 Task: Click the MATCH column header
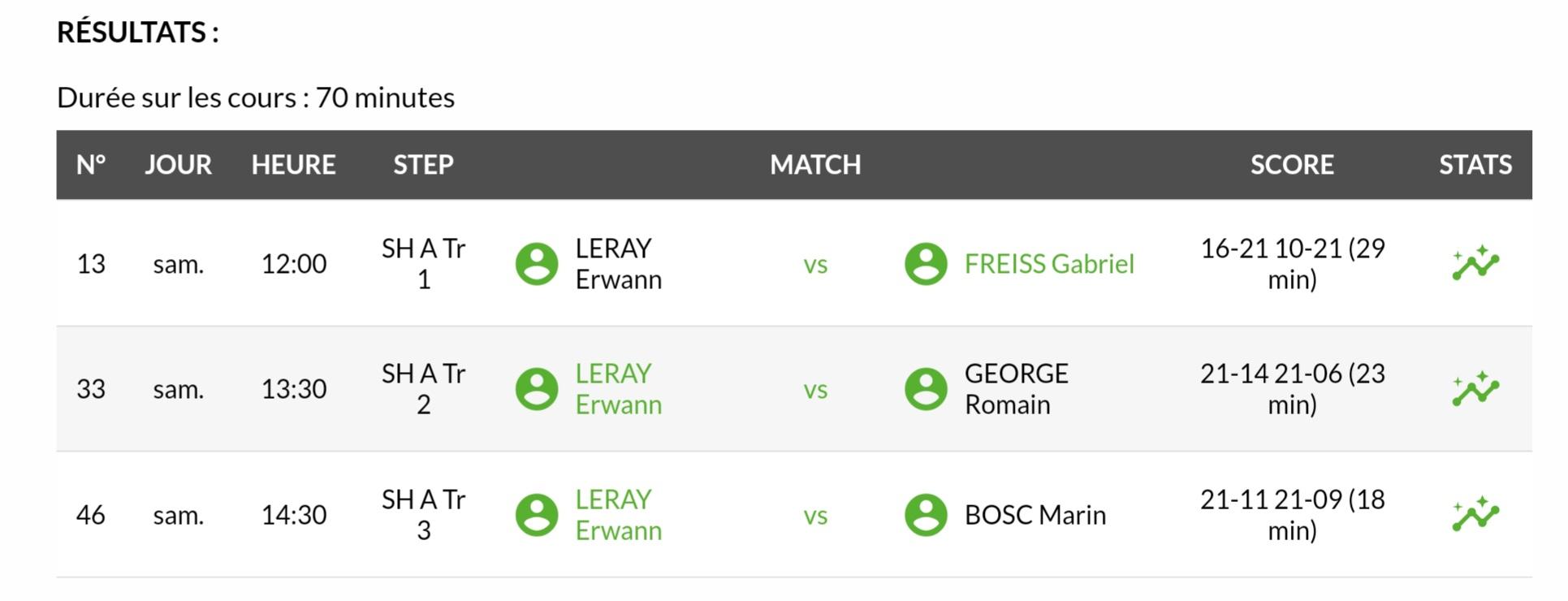point(815,165)
